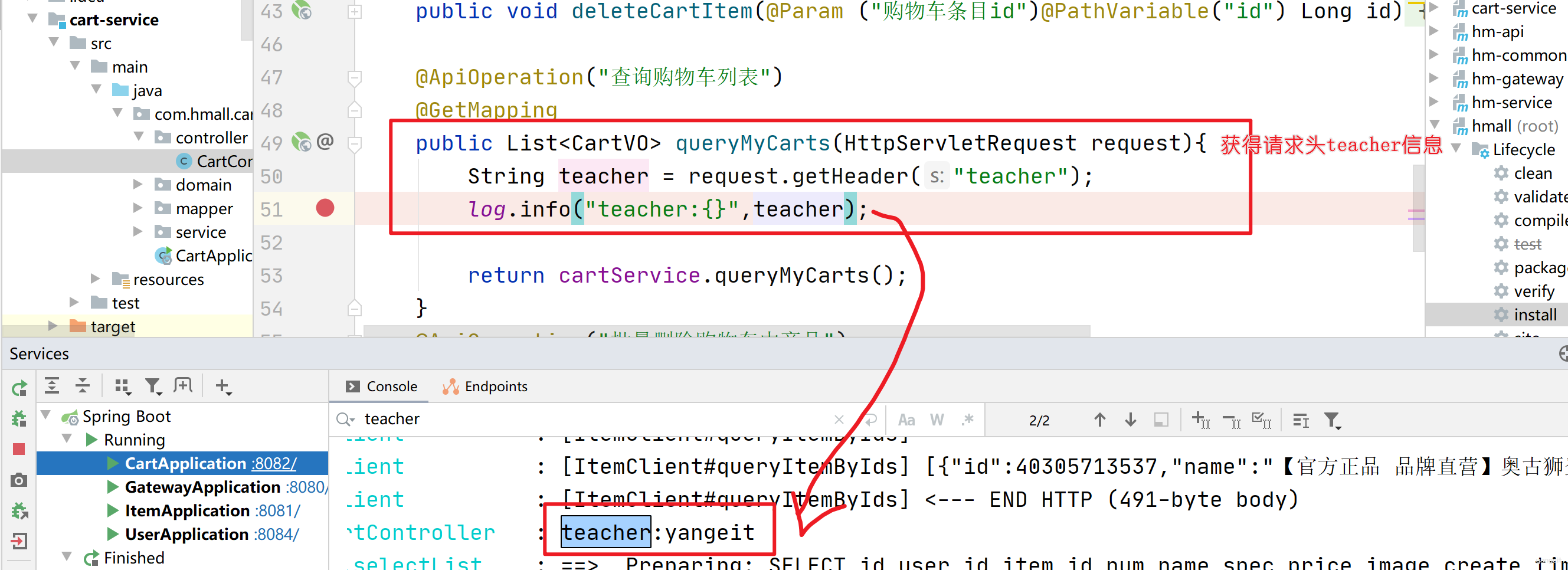Click the Spring gutter icon on line 43

pyautogui.click(x=302, y=11)
